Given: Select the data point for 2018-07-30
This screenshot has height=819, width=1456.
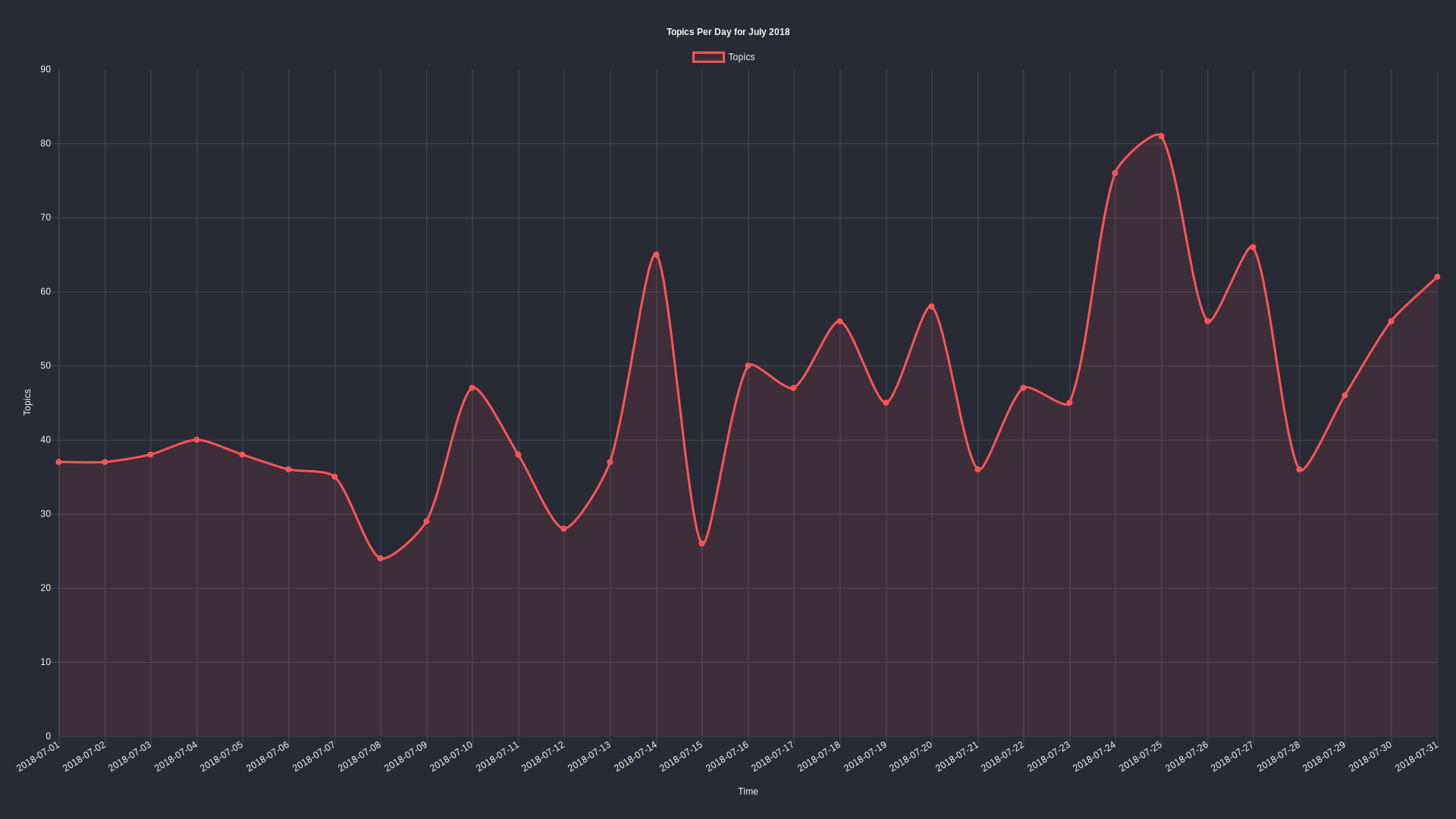Looking at the screenshot, I should (x=1391, y=322).
